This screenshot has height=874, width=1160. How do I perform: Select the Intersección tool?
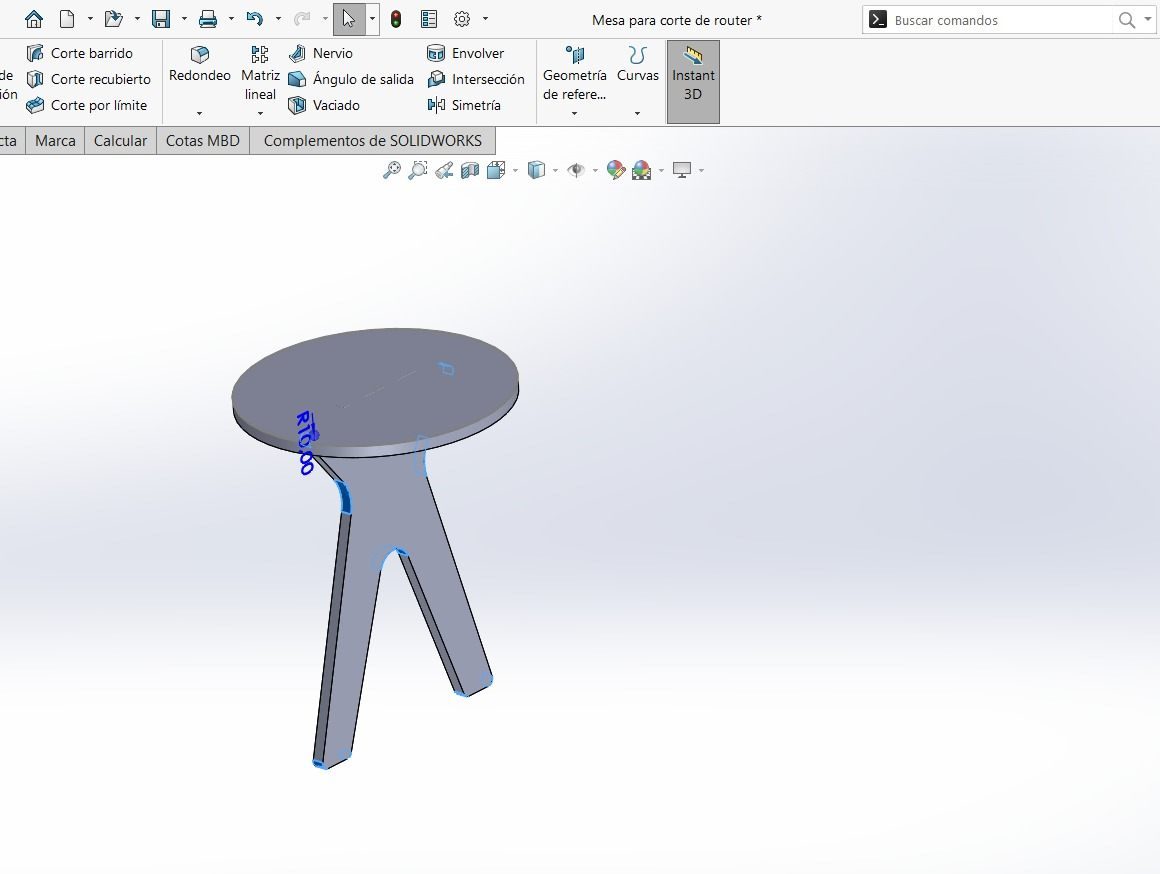[x=476, y=79]
